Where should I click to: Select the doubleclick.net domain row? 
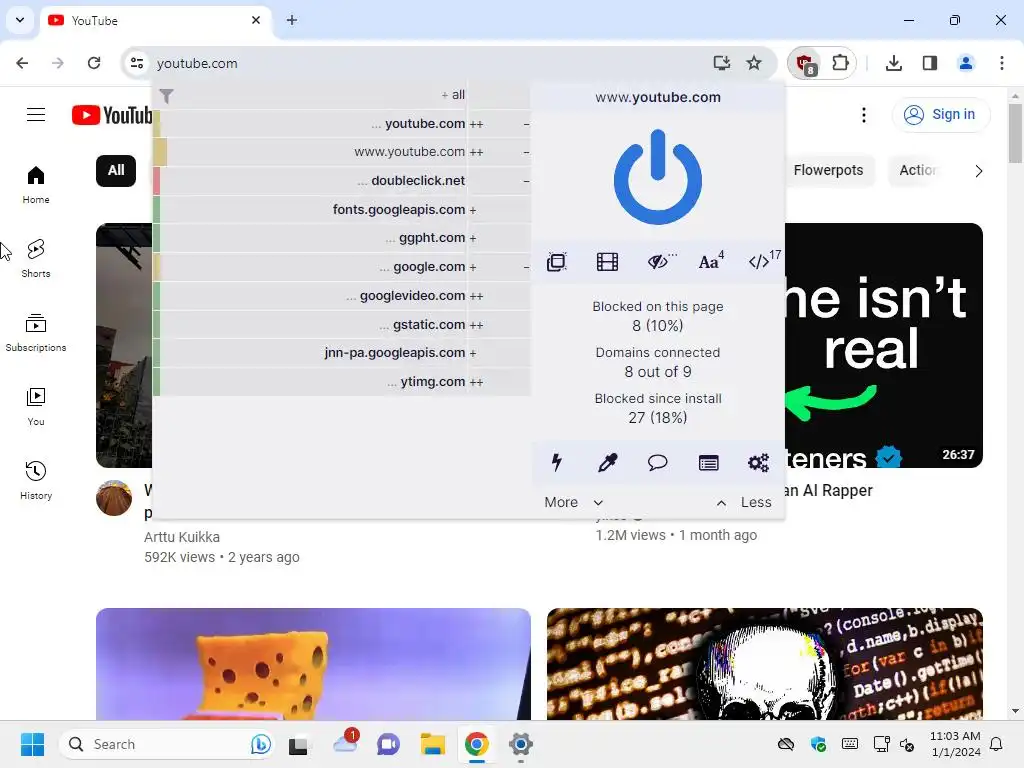[342, 181]
